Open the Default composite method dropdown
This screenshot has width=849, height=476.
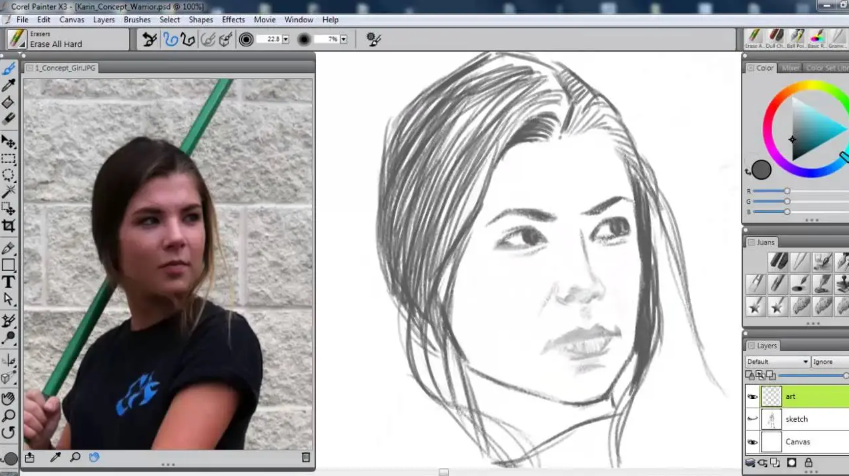tap(777, 362)
